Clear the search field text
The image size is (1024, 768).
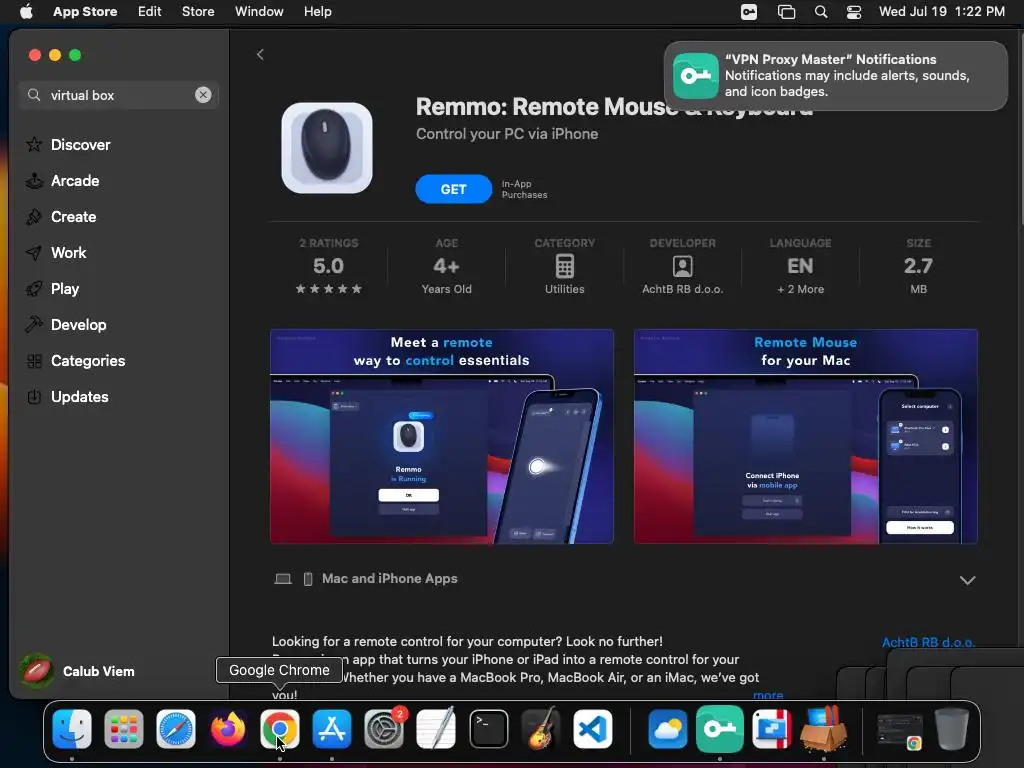tap(203, 95)
